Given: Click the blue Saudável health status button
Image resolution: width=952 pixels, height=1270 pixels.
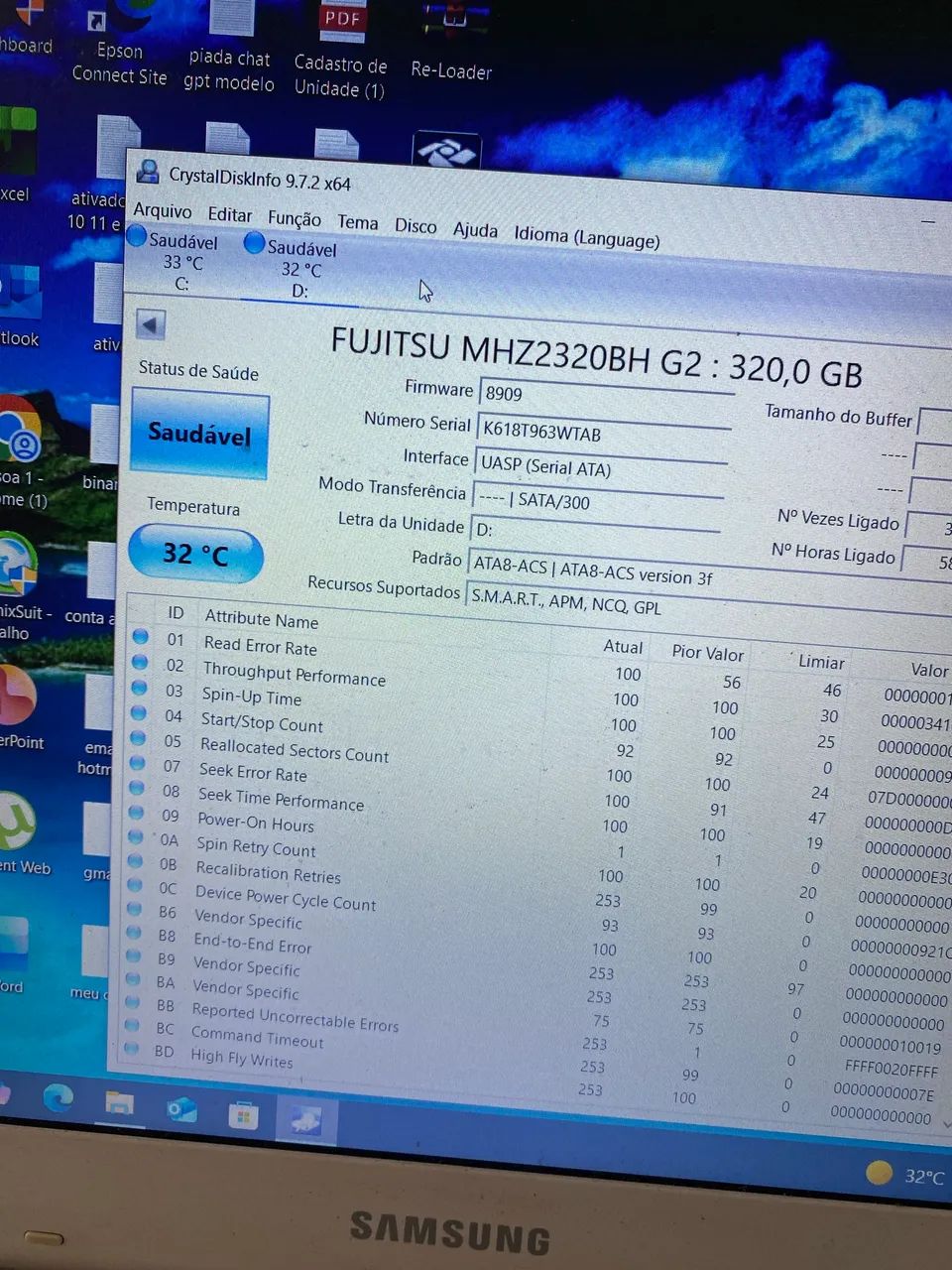Looking at the screenshot, I should point(199,434).
